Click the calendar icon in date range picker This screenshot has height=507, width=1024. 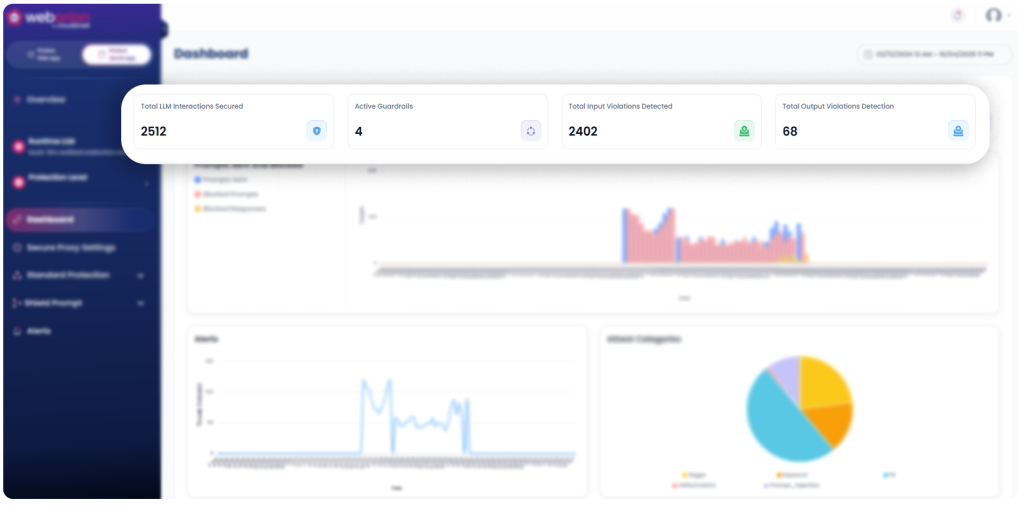[x=868, y=54]
